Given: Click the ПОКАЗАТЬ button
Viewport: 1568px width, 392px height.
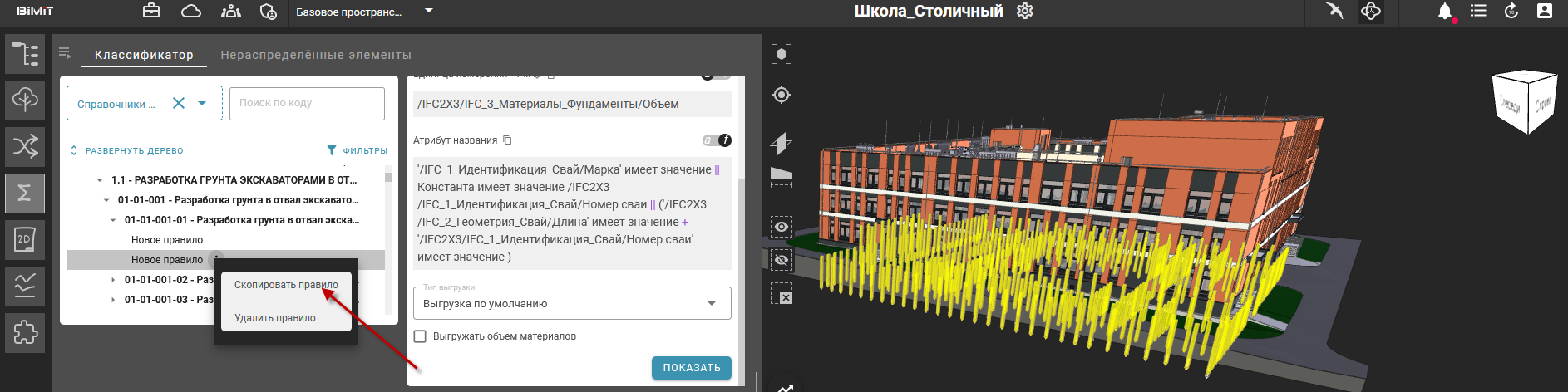Looking at the screenshot, I should click(692, 368).
